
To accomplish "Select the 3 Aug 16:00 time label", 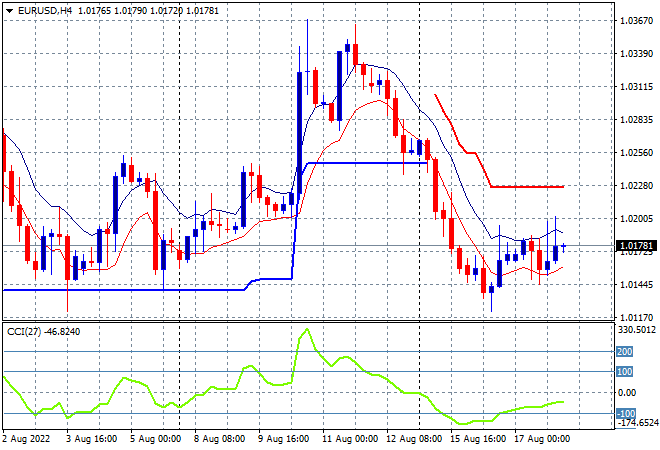I will tap(91, 439).
